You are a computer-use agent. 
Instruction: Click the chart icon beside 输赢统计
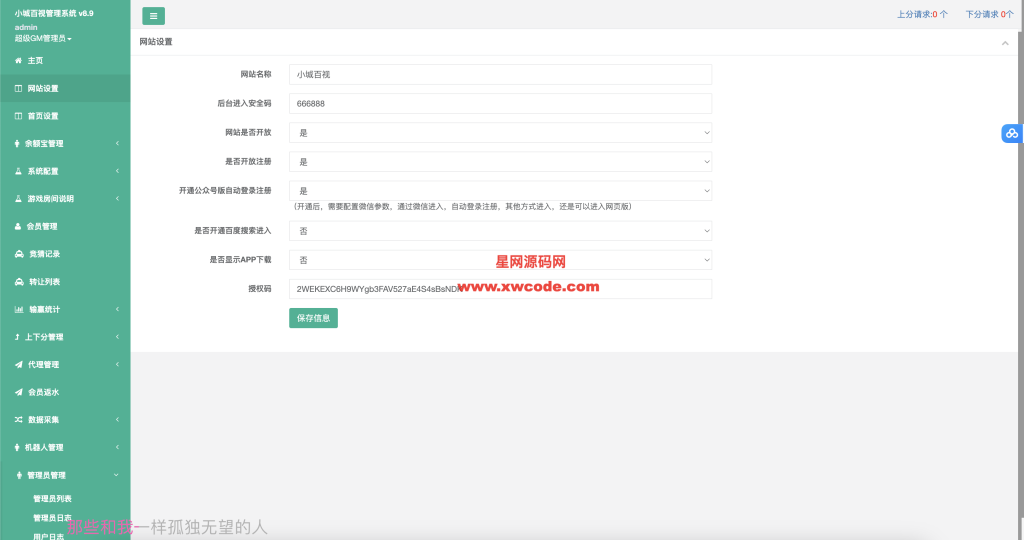coord(18,309)
